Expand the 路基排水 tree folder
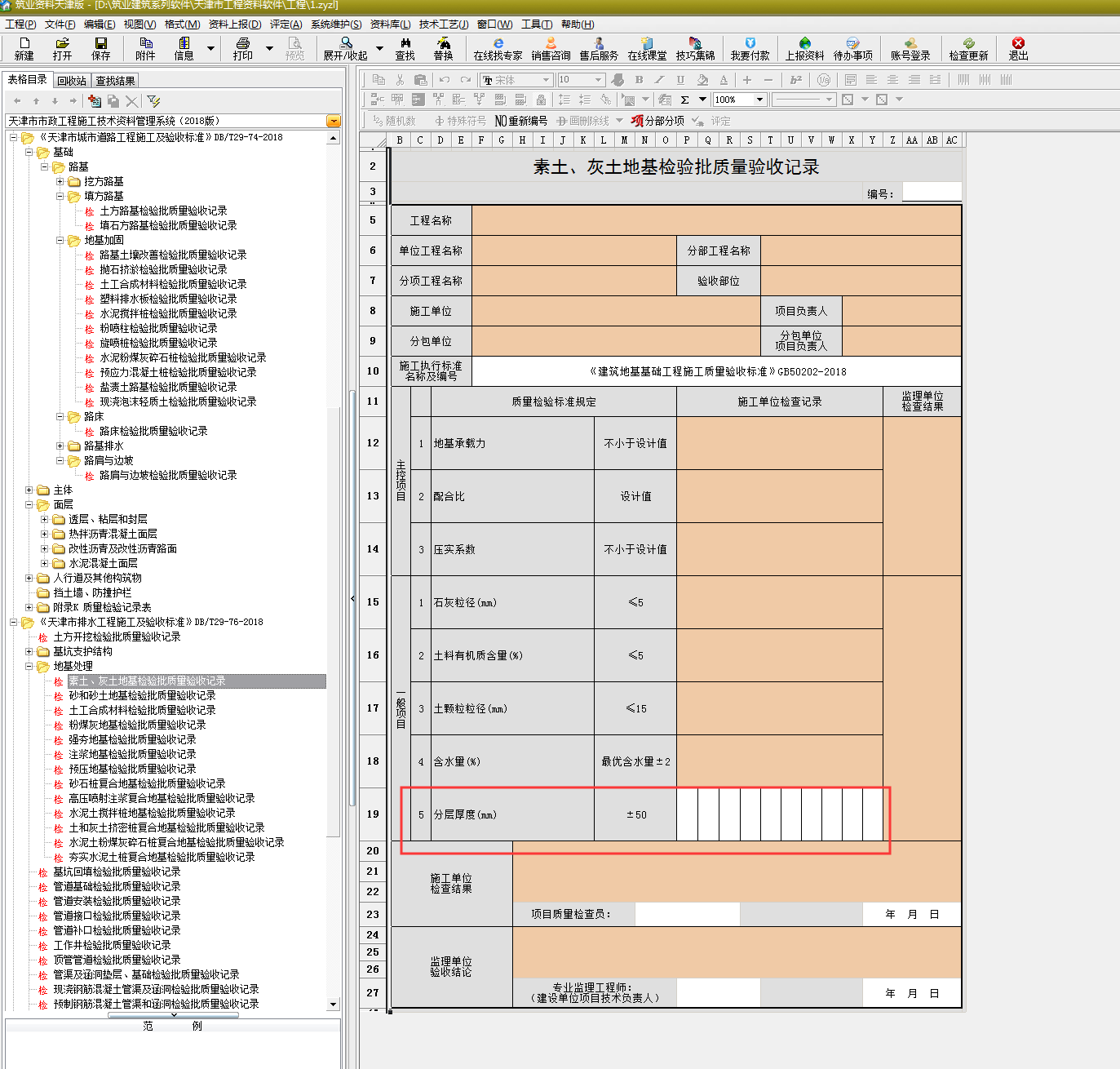 coord(60,446)
